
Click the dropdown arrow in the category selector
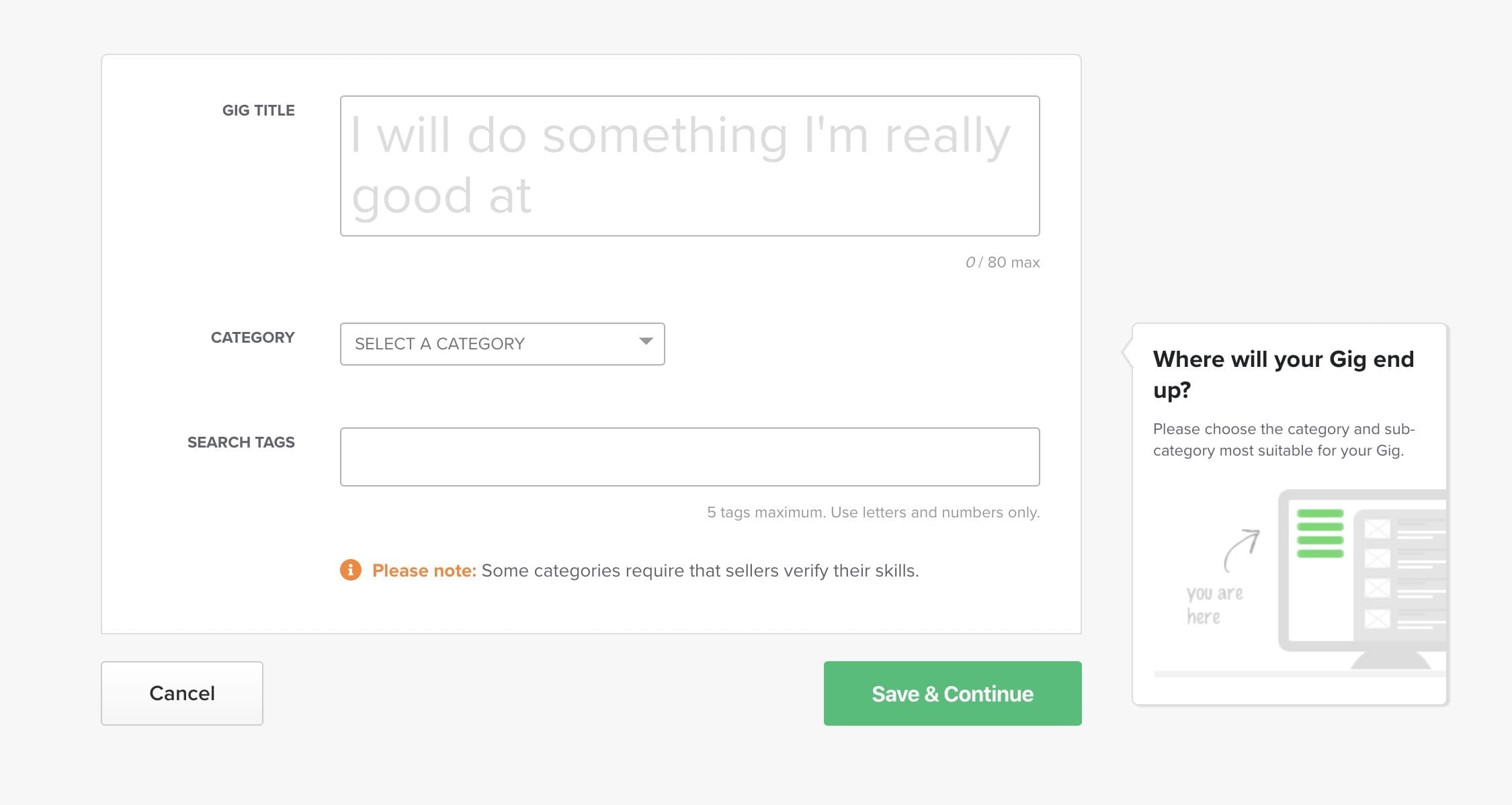646,342
